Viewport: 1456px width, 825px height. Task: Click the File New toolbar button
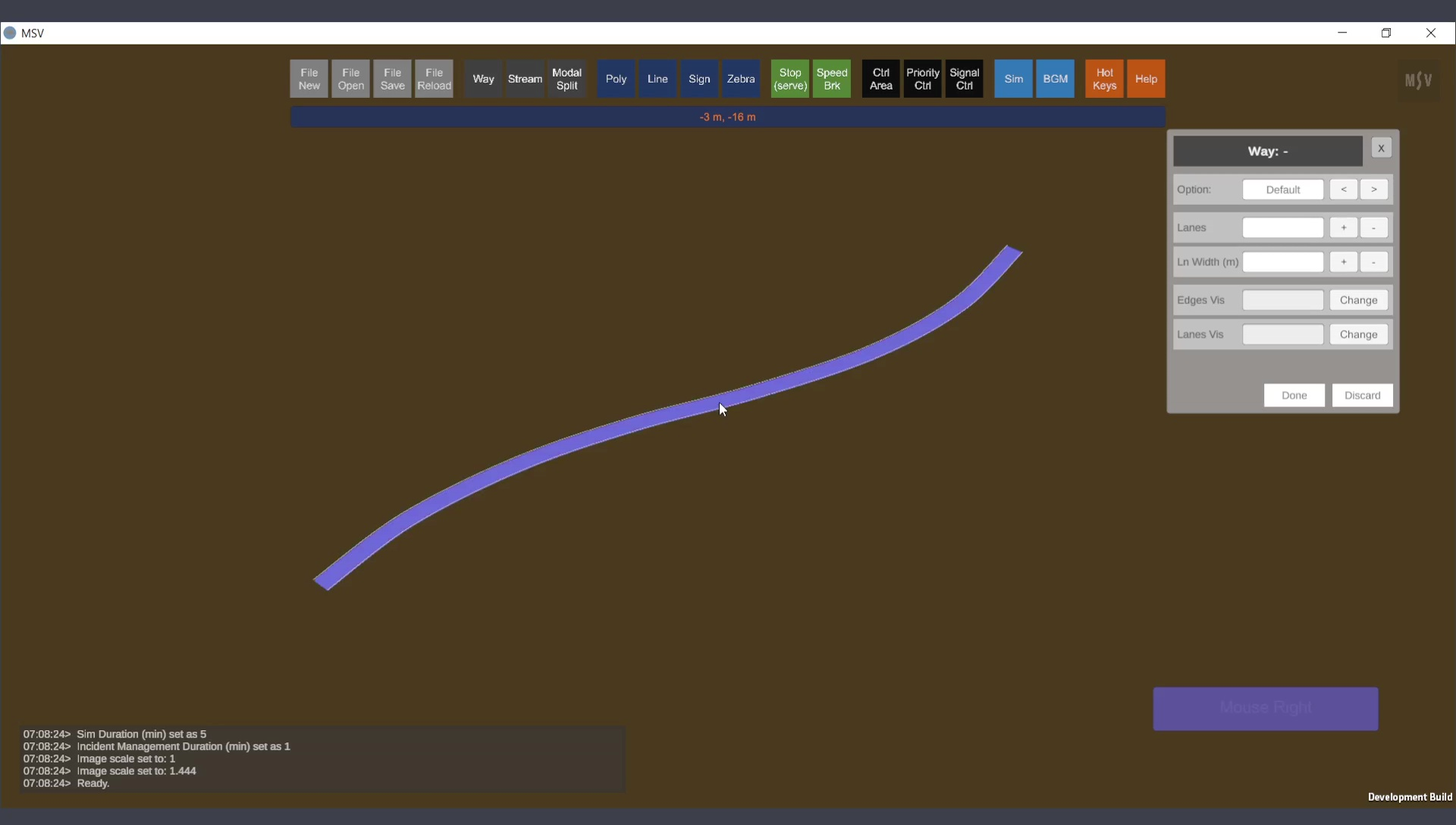pyautogui.click(x=309, y=79)
